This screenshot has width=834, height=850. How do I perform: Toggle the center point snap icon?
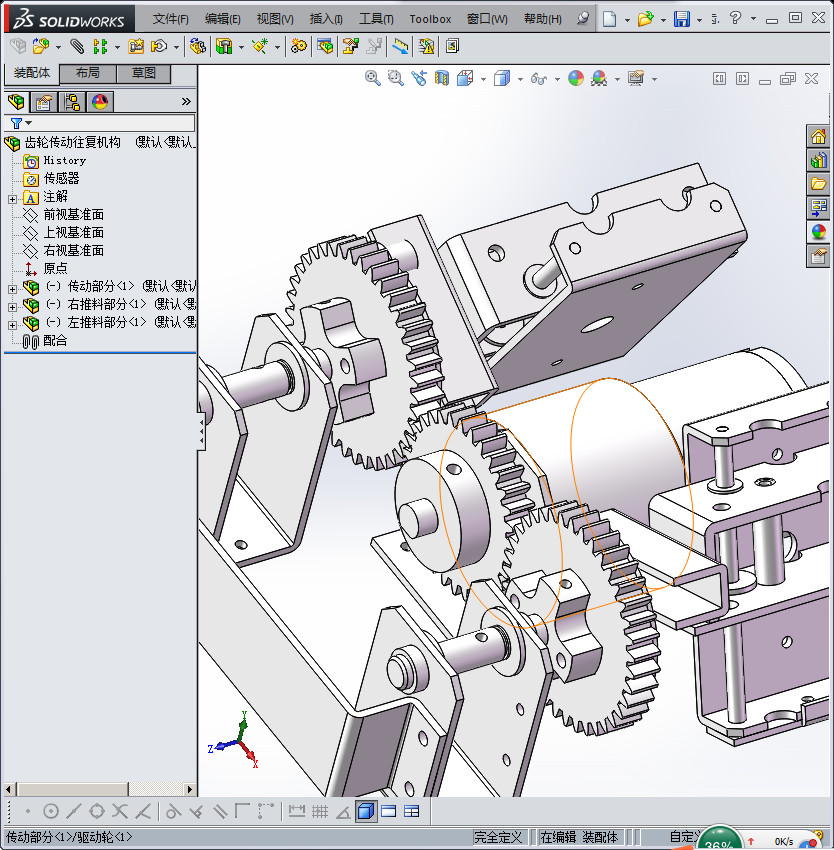pos(51,811)
